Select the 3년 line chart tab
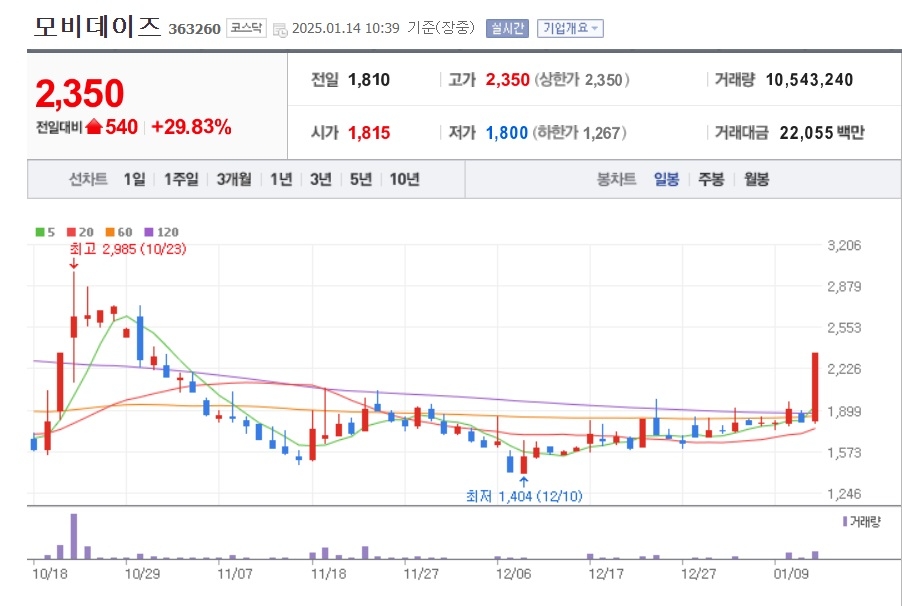902x606 pixels. tap(321, 180)
